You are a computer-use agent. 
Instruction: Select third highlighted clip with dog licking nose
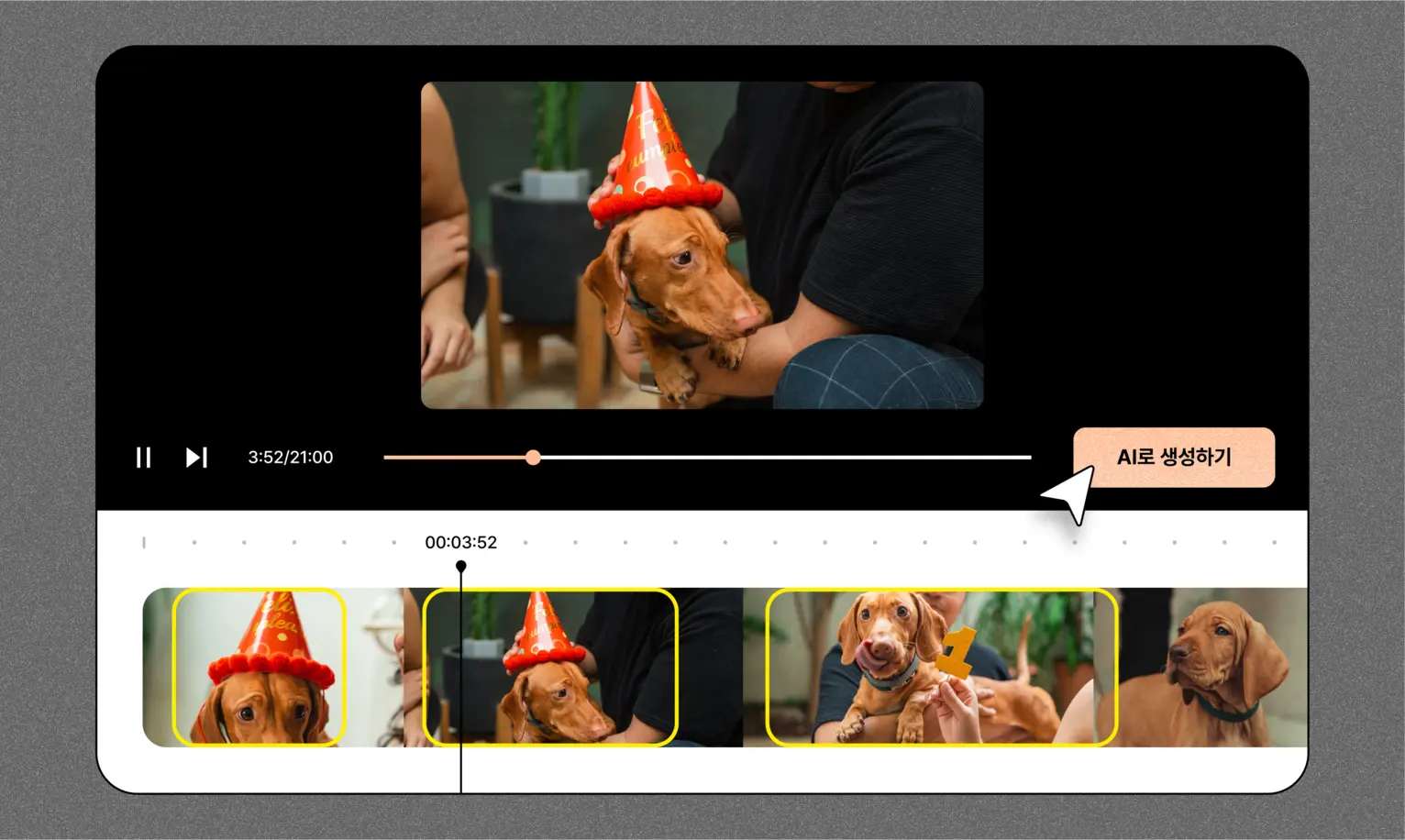point(941,667)
